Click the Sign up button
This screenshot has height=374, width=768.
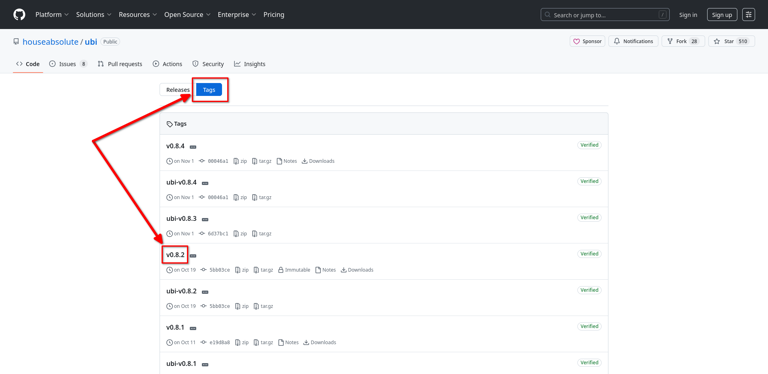(722, 15)
